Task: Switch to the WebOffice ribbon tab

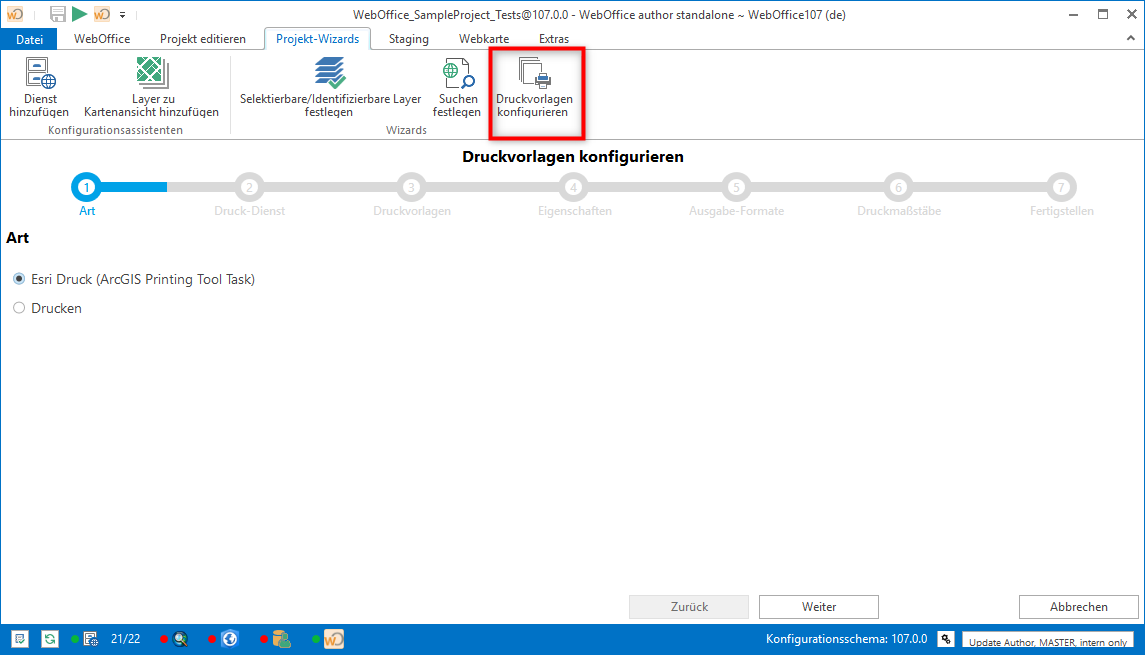Action: coord(102,39)
